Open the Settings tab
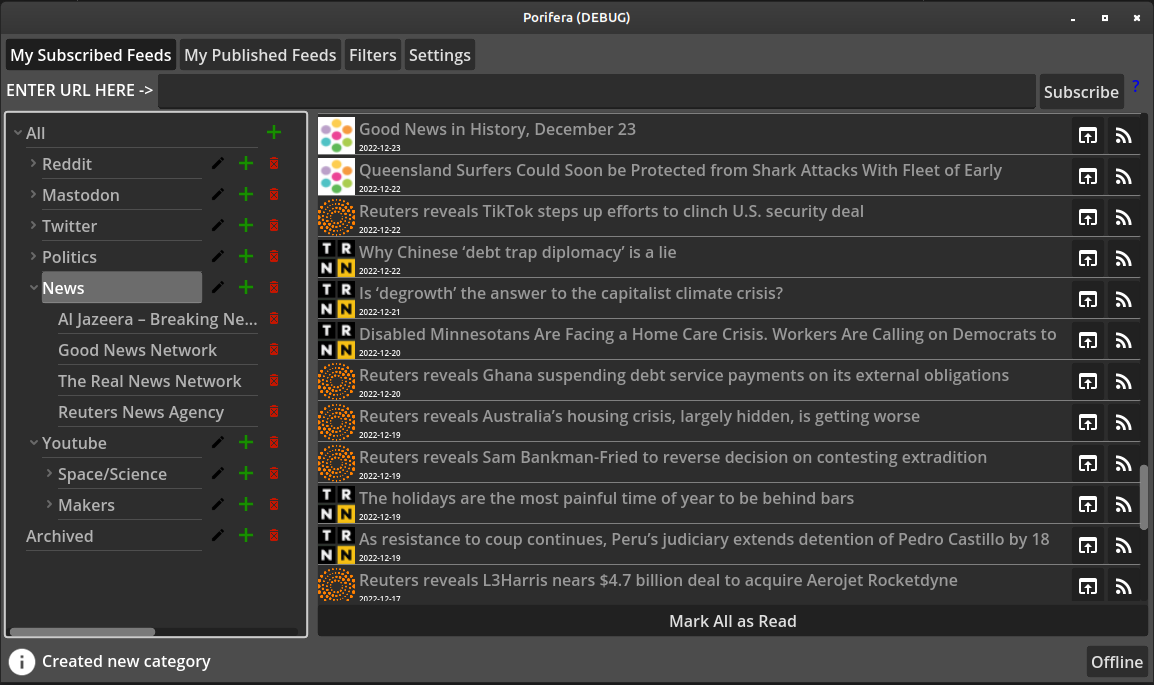1154x685 pixels. (x=439, y=55)
